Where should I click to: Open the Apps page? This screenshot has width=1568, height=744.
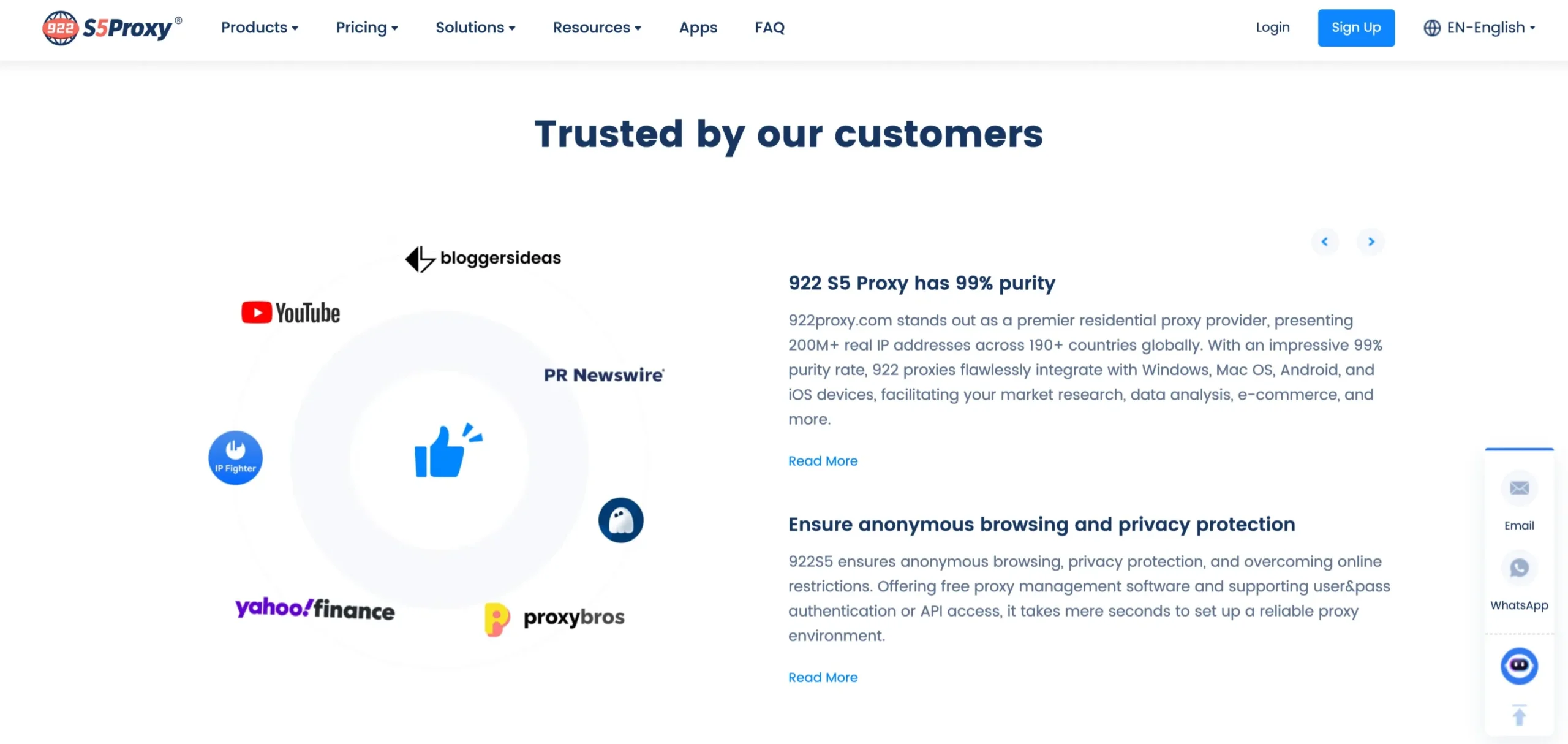(x=698, y=28)
